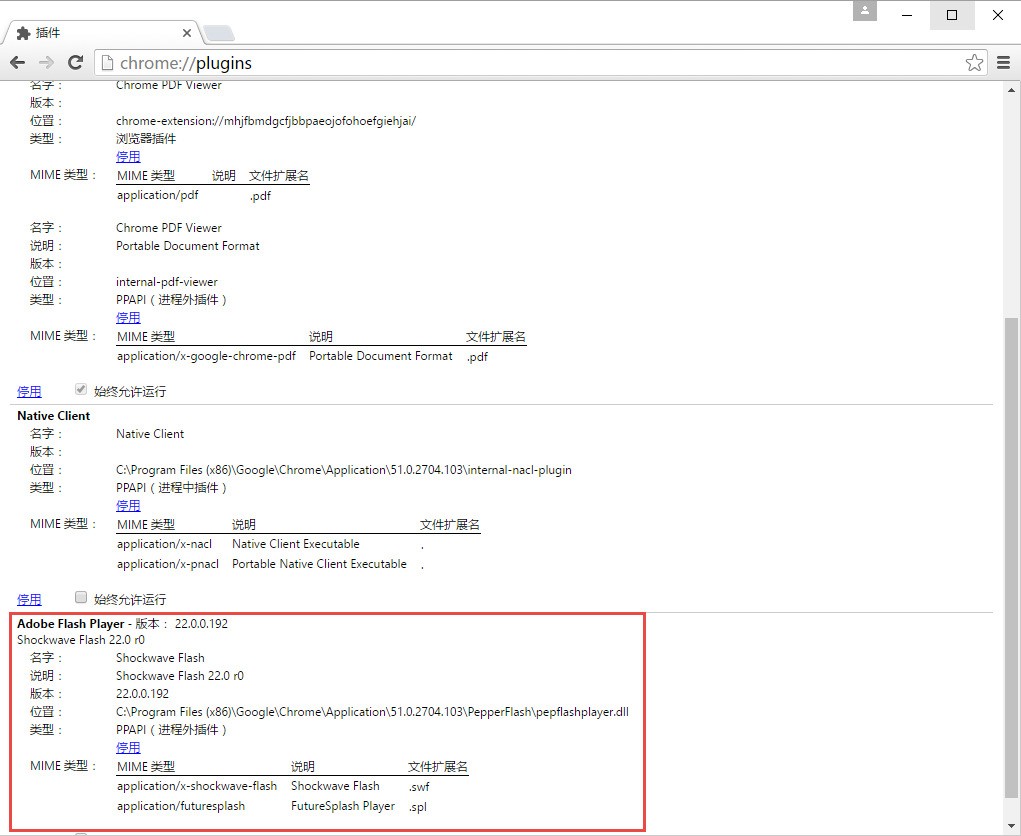Maximize the Chrome window

click(952, 15)
